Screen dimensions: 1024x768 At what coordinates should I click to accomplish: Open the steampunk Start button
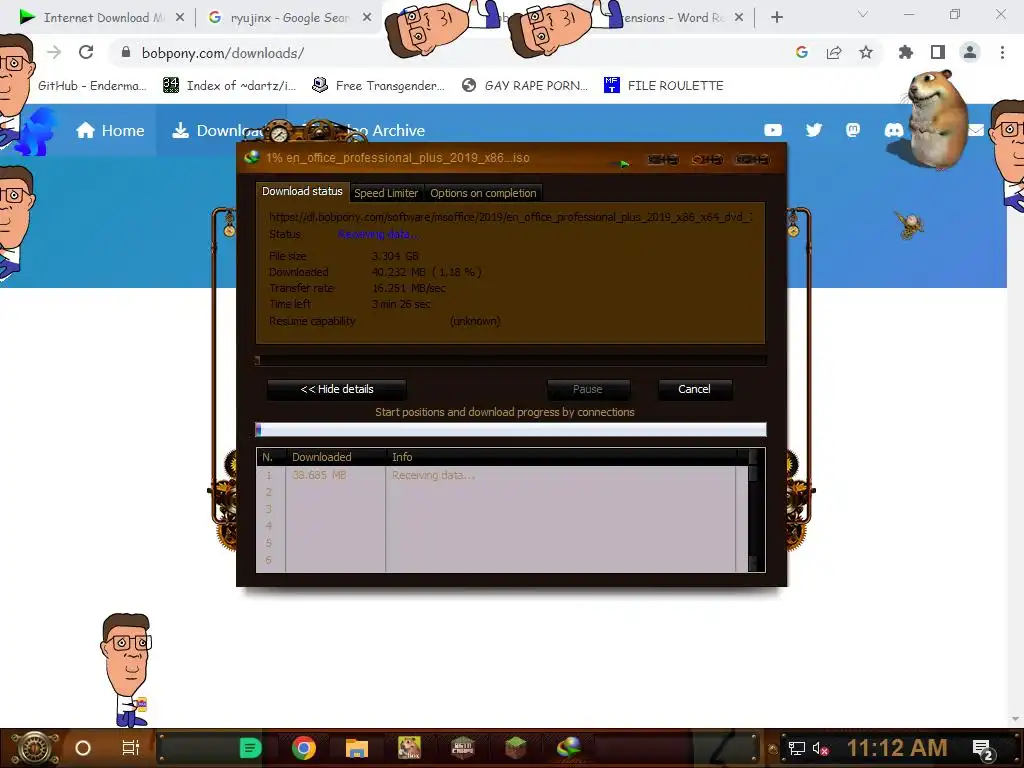34,748
